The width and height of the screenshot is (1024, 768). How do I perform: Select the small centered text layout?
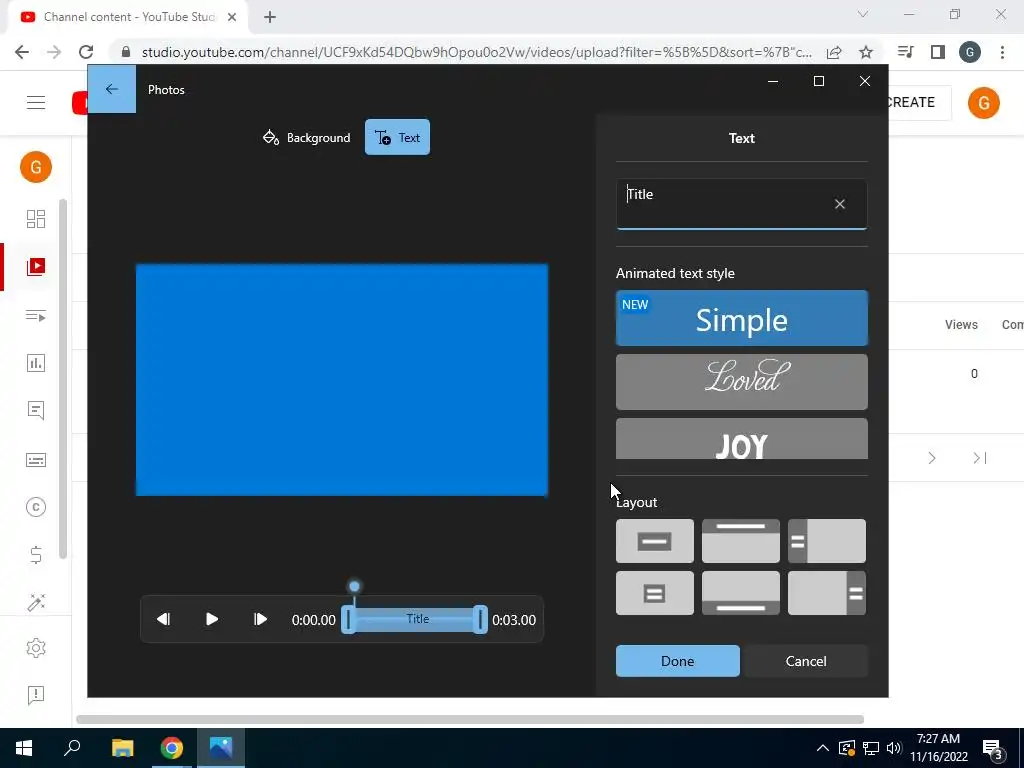[x=654, y=593]
